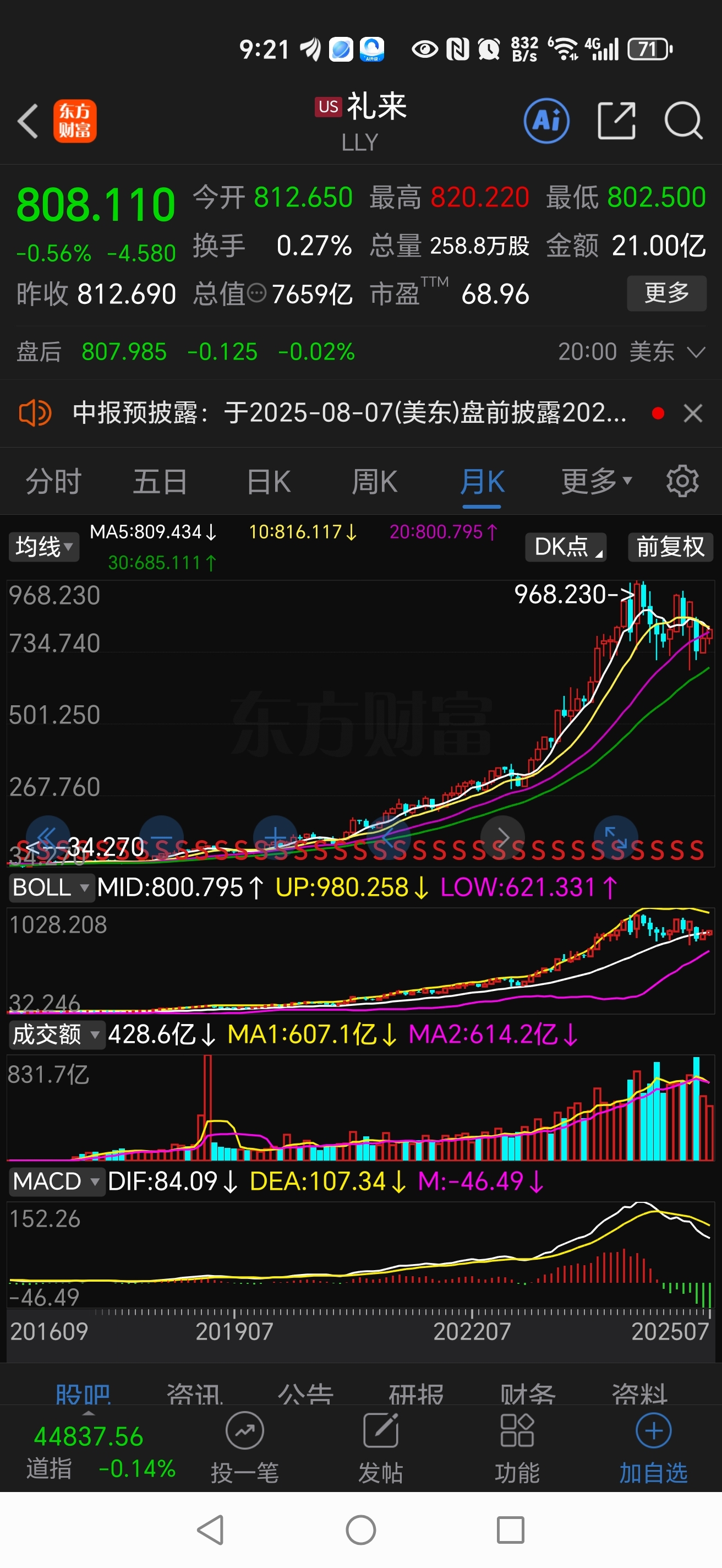Screen dimensions: 722x1568
Task: Tap 202507 date axis label
Action: 670,1332
